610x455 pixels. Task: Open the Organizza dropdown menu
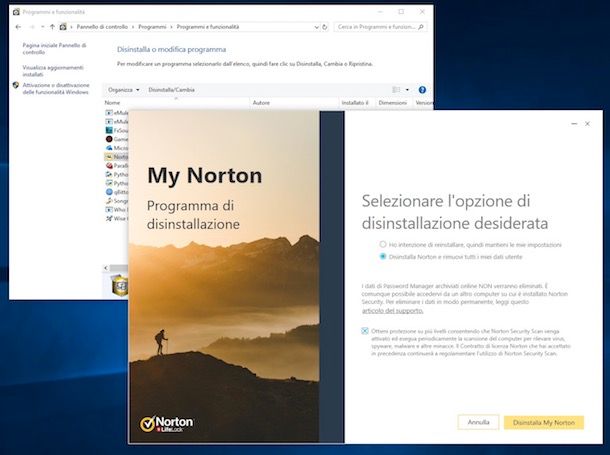pyautogui.click(x=123, y=90)
